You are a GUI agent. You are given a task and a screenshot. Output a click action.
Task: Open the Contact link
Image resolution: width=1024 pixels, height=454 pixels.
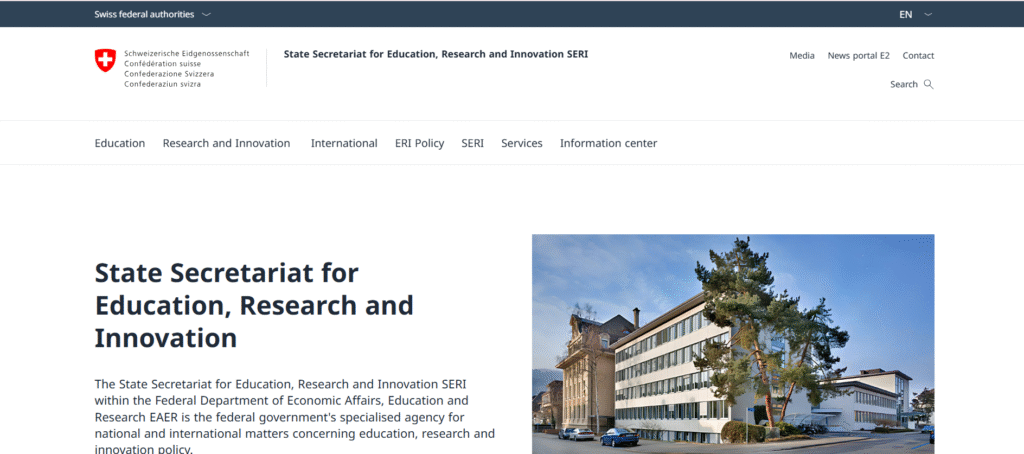(918, 56)
